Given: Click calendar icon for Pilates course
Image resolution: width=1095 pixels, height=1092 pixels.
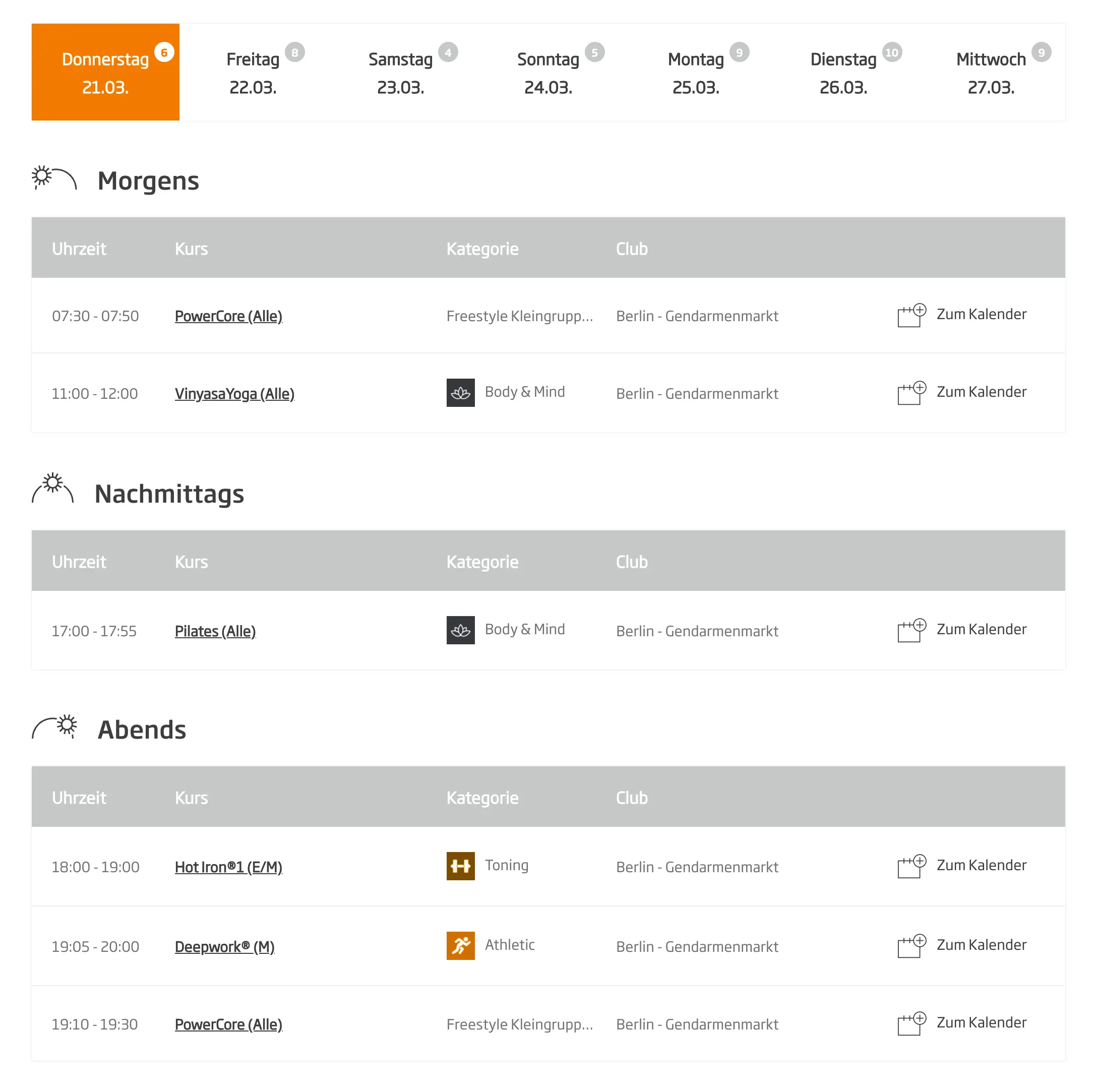Looking at the screenshot, I should [911, 630].
